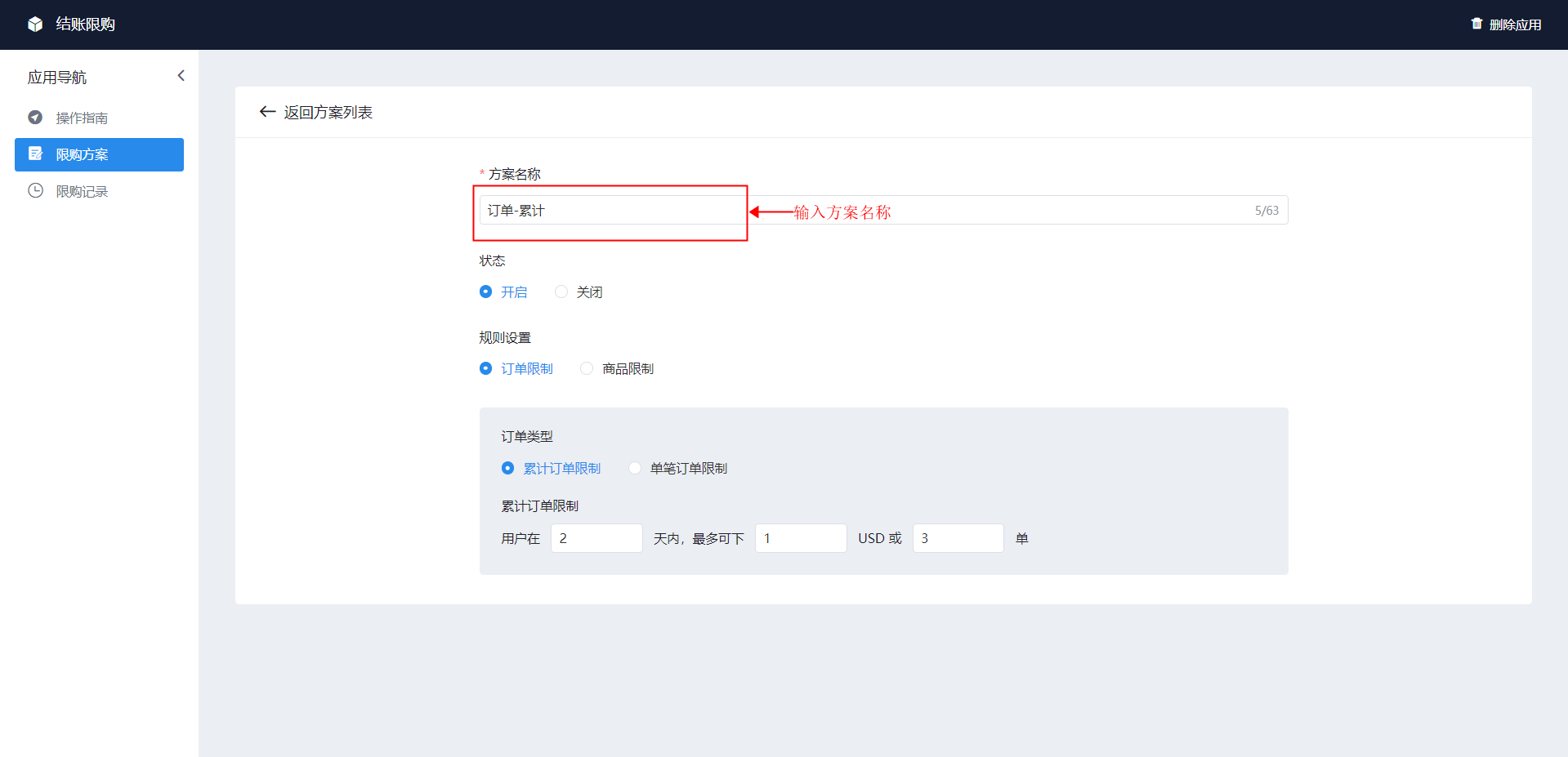
Task: Click the 累计订单限制 sub-heading label
Action: [x=539, y=505]
